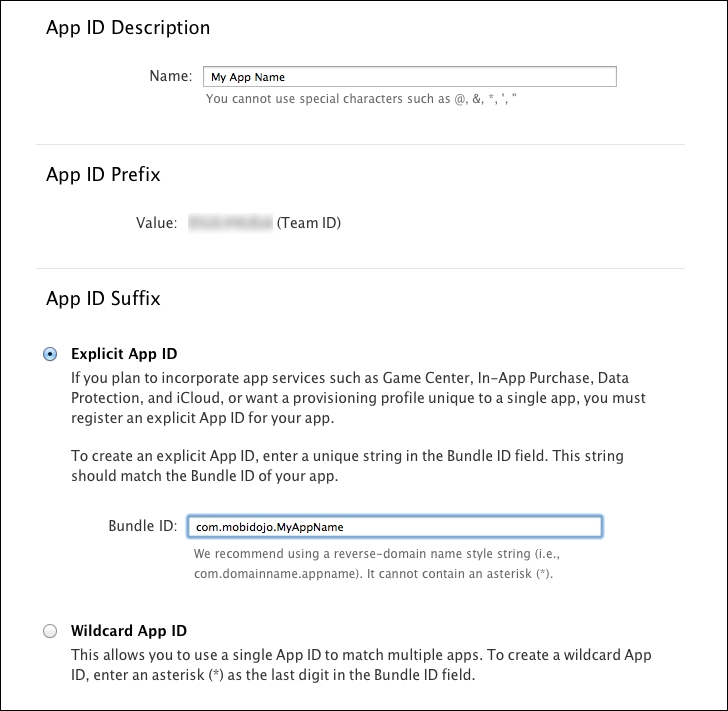Click the blurred Team ID value
Image resolution: width=728 pixels, height=711 pixels.
click(x=230, y=223)
